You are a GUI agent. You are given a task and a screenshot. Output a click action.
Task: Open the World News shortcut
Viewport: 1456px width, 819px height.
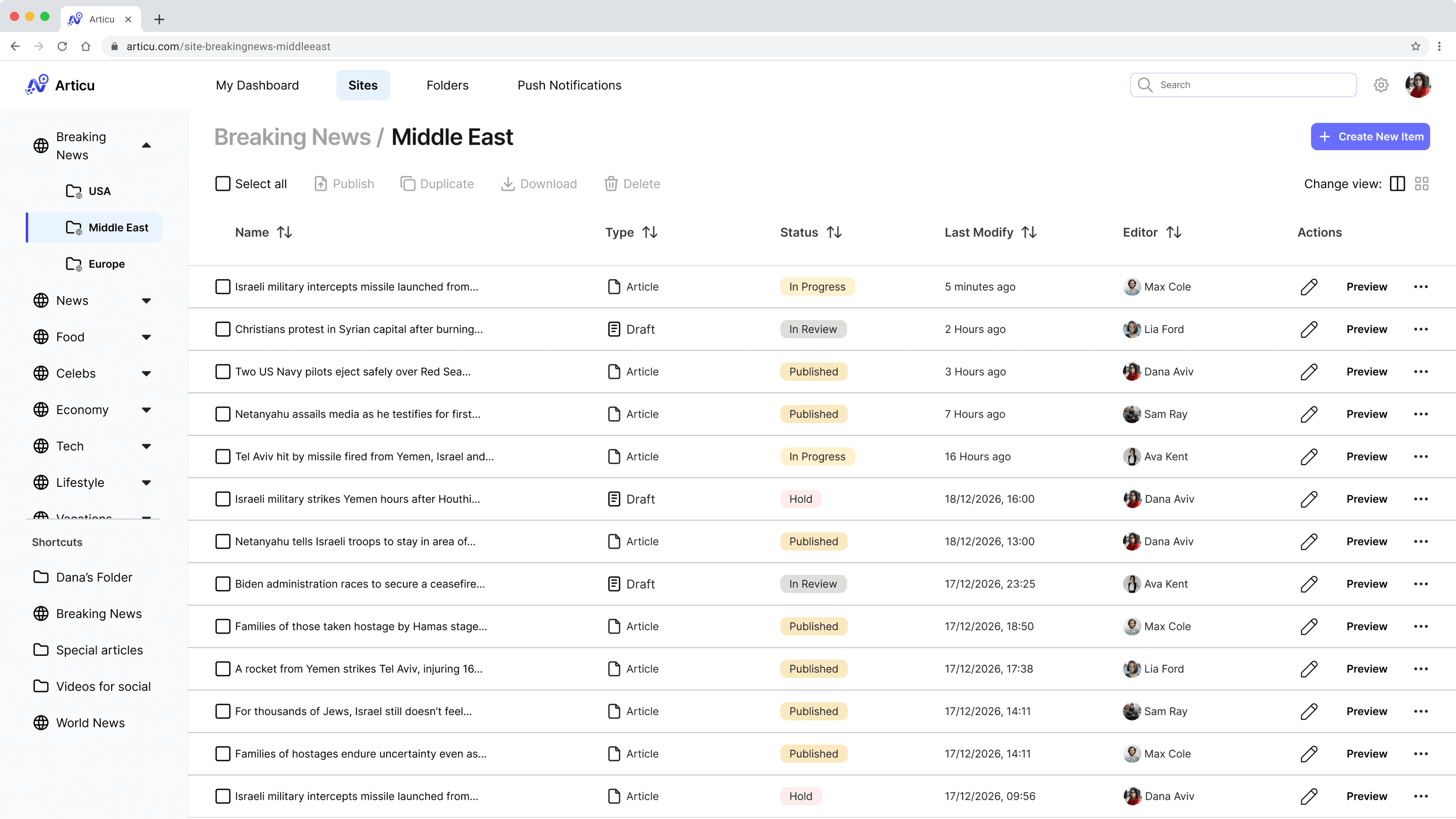[x=78, y=723]
